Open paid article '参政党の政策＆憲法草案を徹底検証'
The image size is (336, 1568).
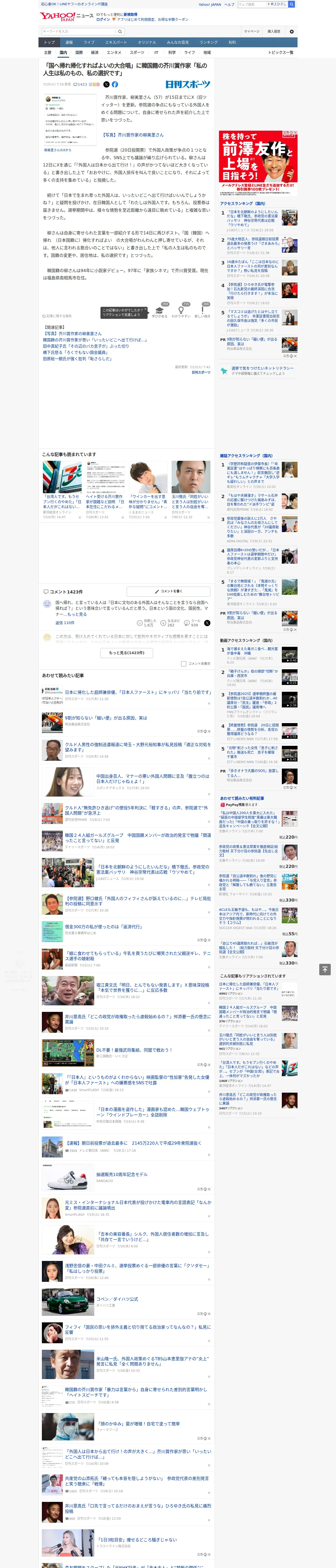click(248, 850)
